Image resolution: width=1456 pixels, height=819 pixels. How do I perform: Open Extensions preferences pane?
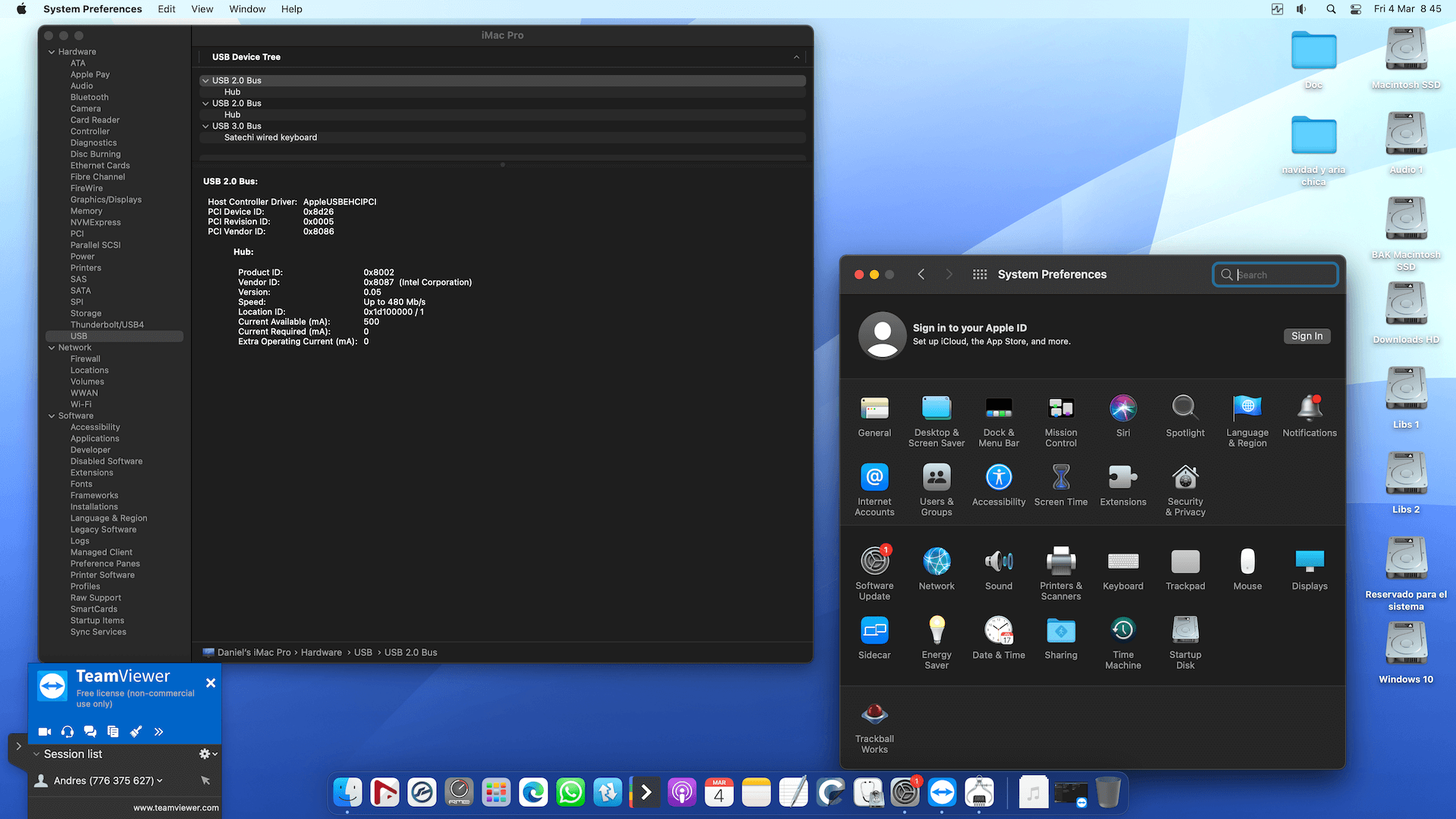click(x=1123, y=485)
